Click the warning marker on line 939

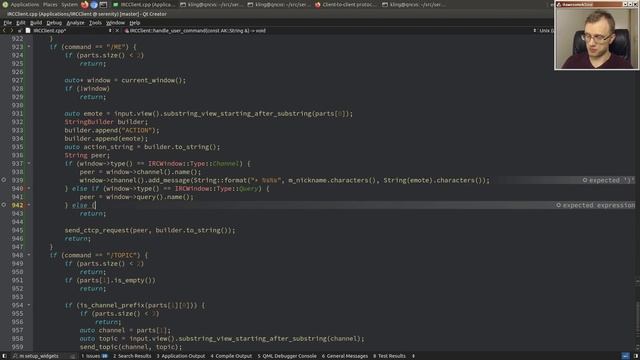[4, 180]
